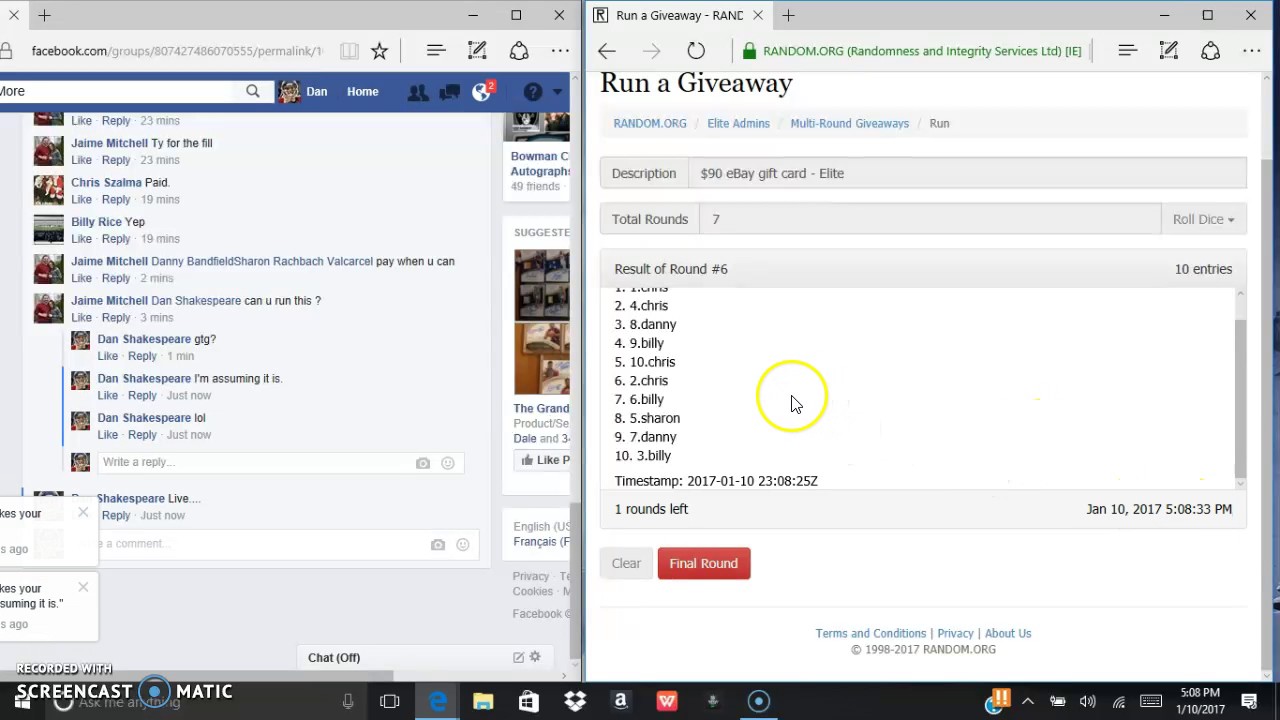Open the Hub icon in the RANDOM.ORG window
Image resolution: width=1280 pixels, height=720 pixels.
(x=1127, y=51)
